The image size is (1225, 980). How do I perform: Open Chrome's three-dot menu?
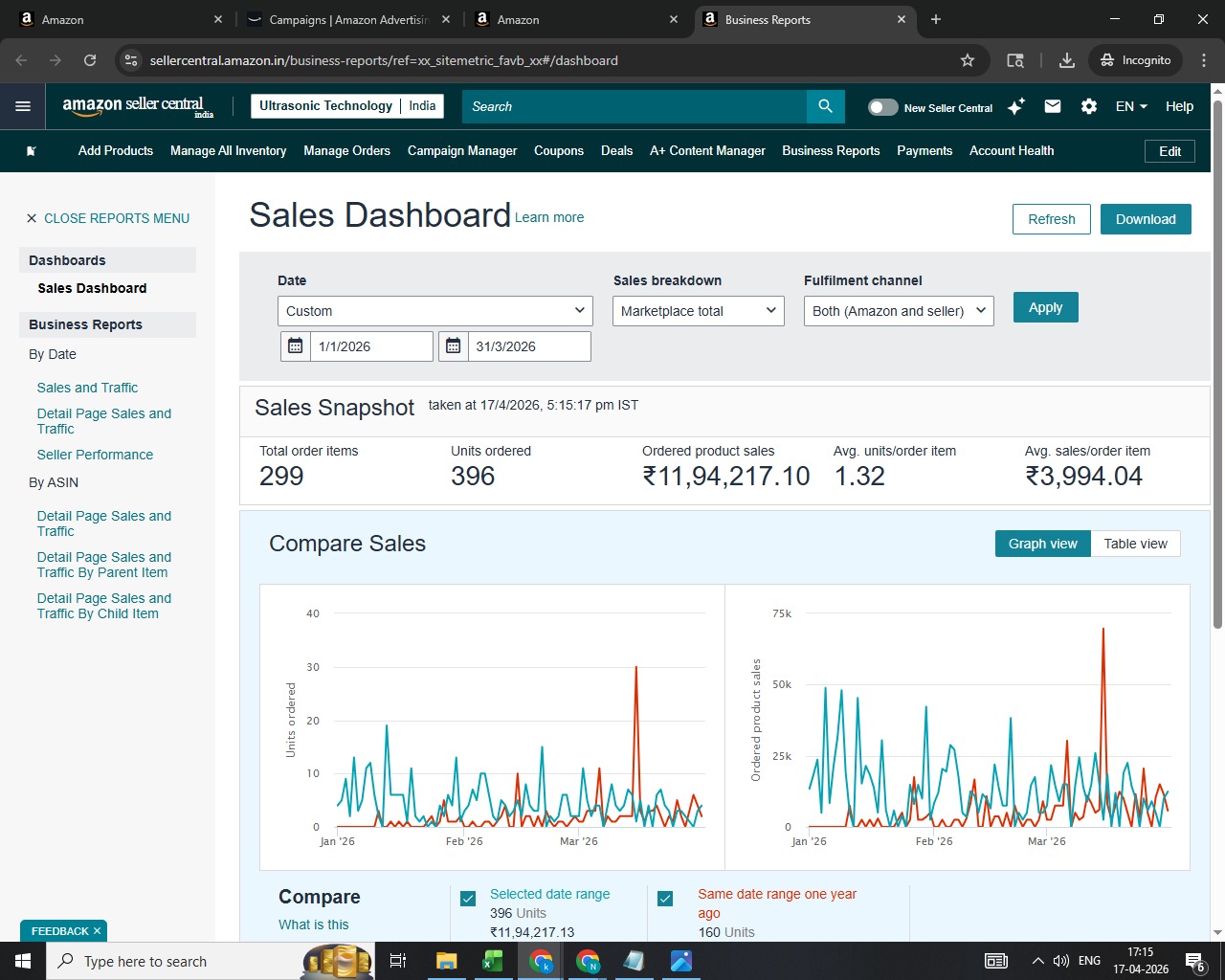pos(1204,60)
